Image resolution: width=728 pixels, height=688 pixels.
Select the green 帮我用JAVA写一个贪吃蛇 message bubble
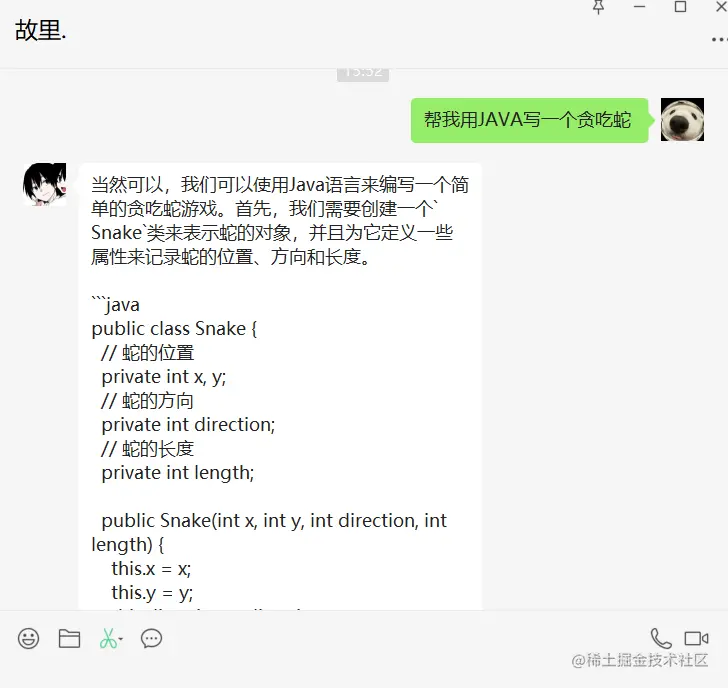pyautogui.click(x=529, y=120)
